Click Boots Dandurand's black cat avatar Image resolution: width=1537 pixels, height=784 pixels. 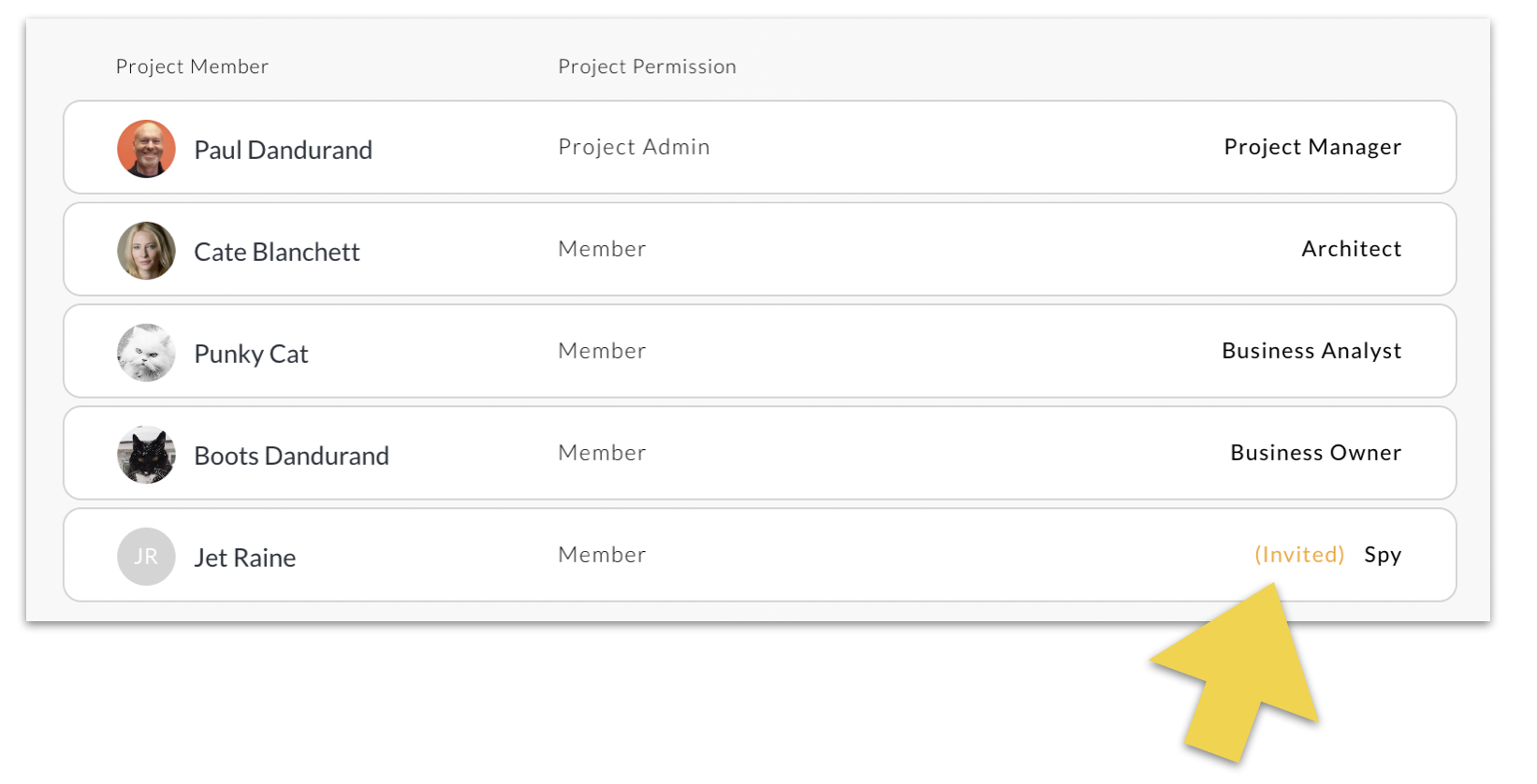(146, 455)
